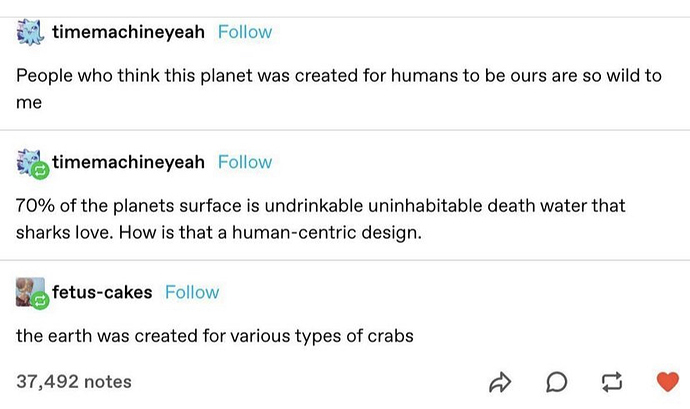Open the fetus-cakes avatar picture
Image resolution: width=690 pixels, height=409 pixels.
click(x=29, y=290)
